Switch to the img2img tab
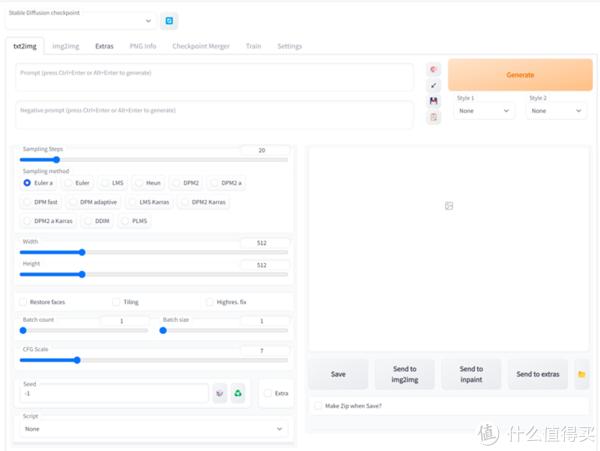Image resolution: width=600 pixels, height=451 pixels. click(x=65, y=46)
